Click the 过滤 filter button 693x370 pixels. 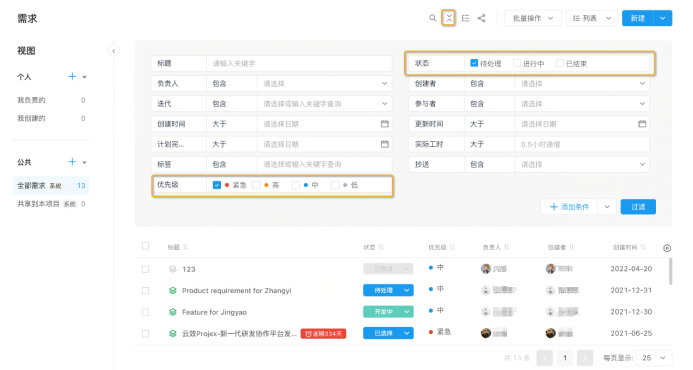[638, 207]
